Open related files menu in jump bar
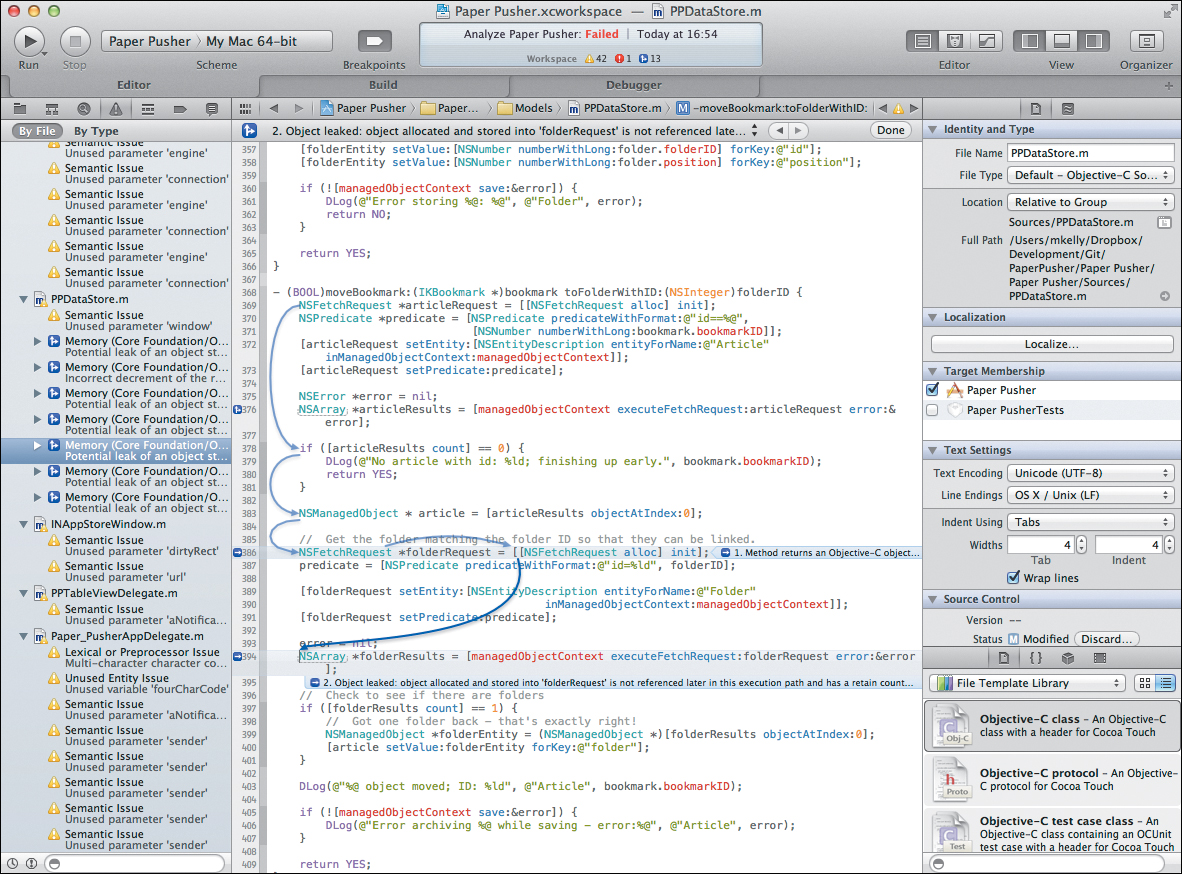This screenshot has height=874, width=1182. (x=246, y=109)
